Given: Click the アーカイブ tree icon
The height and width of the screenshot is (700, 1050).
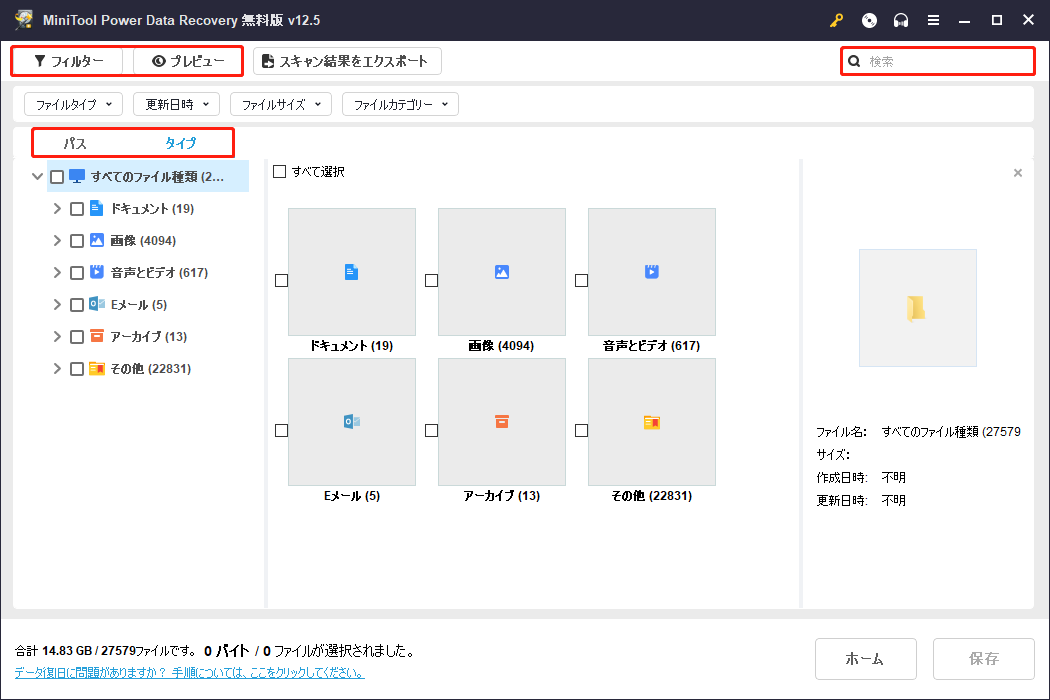Looking at the screenshot, I should [x=96, y=336].
